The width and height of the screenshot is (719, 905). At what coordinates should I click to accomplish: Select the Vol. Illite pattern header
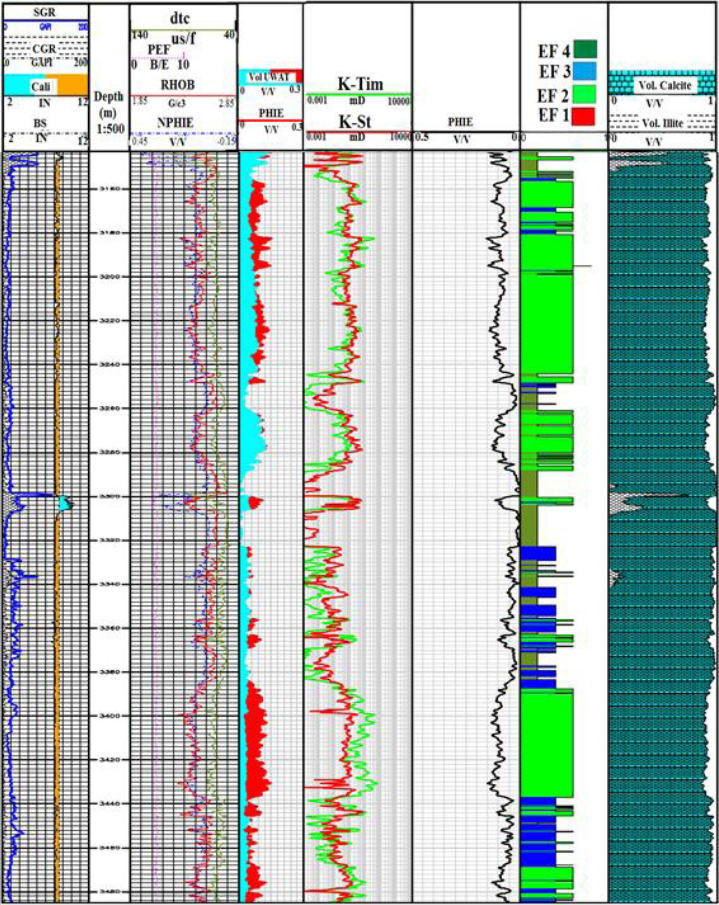[x=663, y=122]
